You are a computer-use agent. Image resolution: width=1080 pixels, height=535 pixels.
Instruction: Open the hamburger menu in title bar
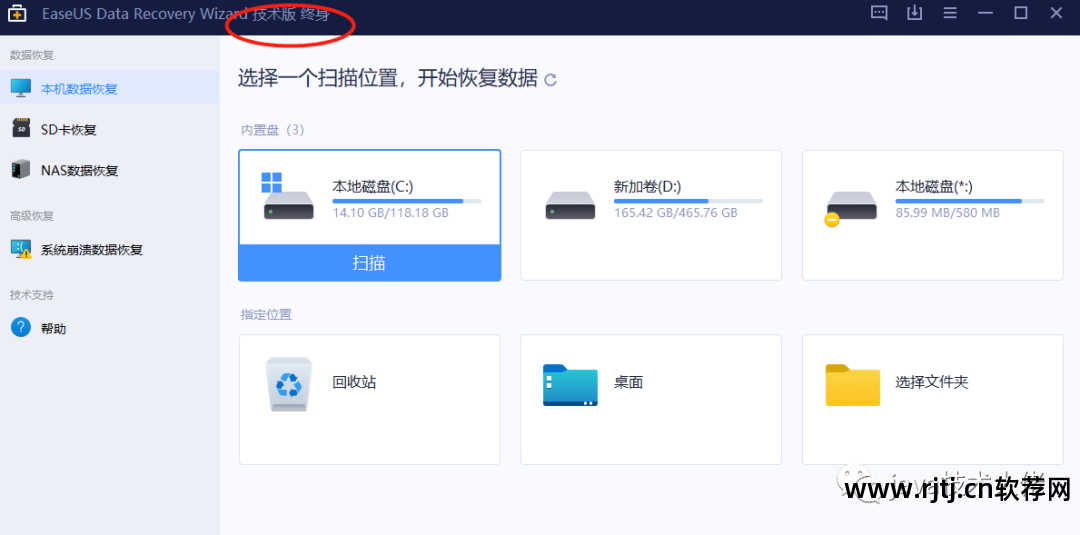click(x=950, y=13)
